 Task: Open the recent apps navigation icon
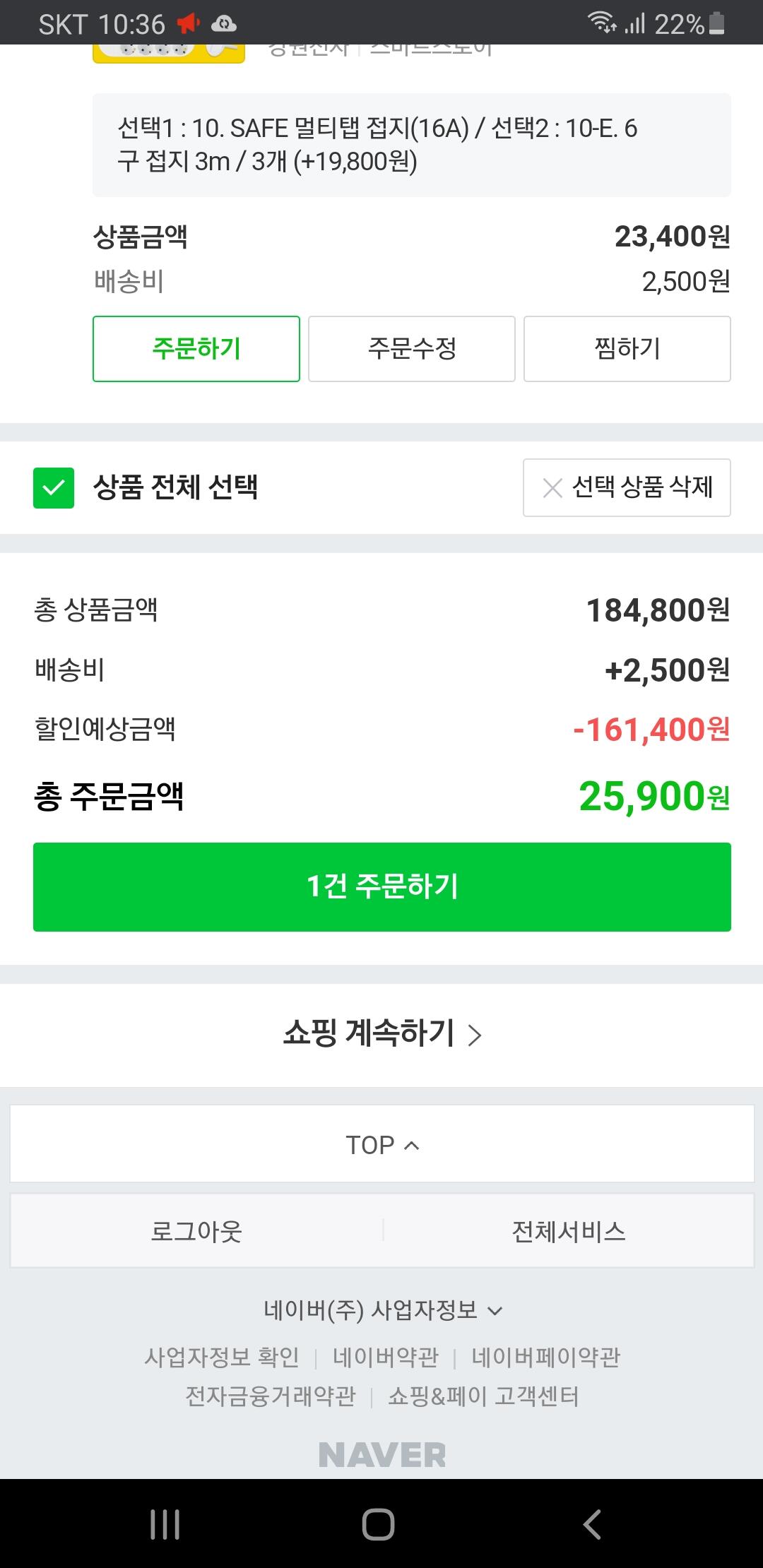[165, 1524]
